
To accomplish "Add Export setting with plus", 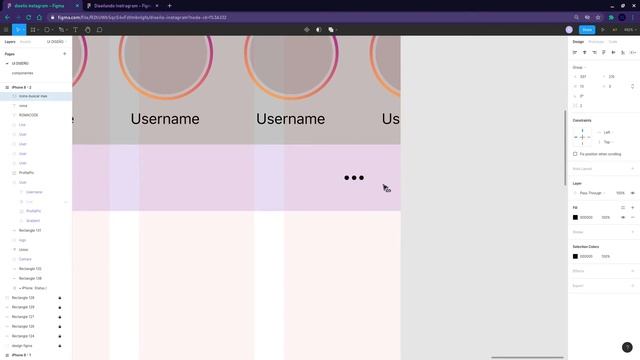I will point(633,286).
